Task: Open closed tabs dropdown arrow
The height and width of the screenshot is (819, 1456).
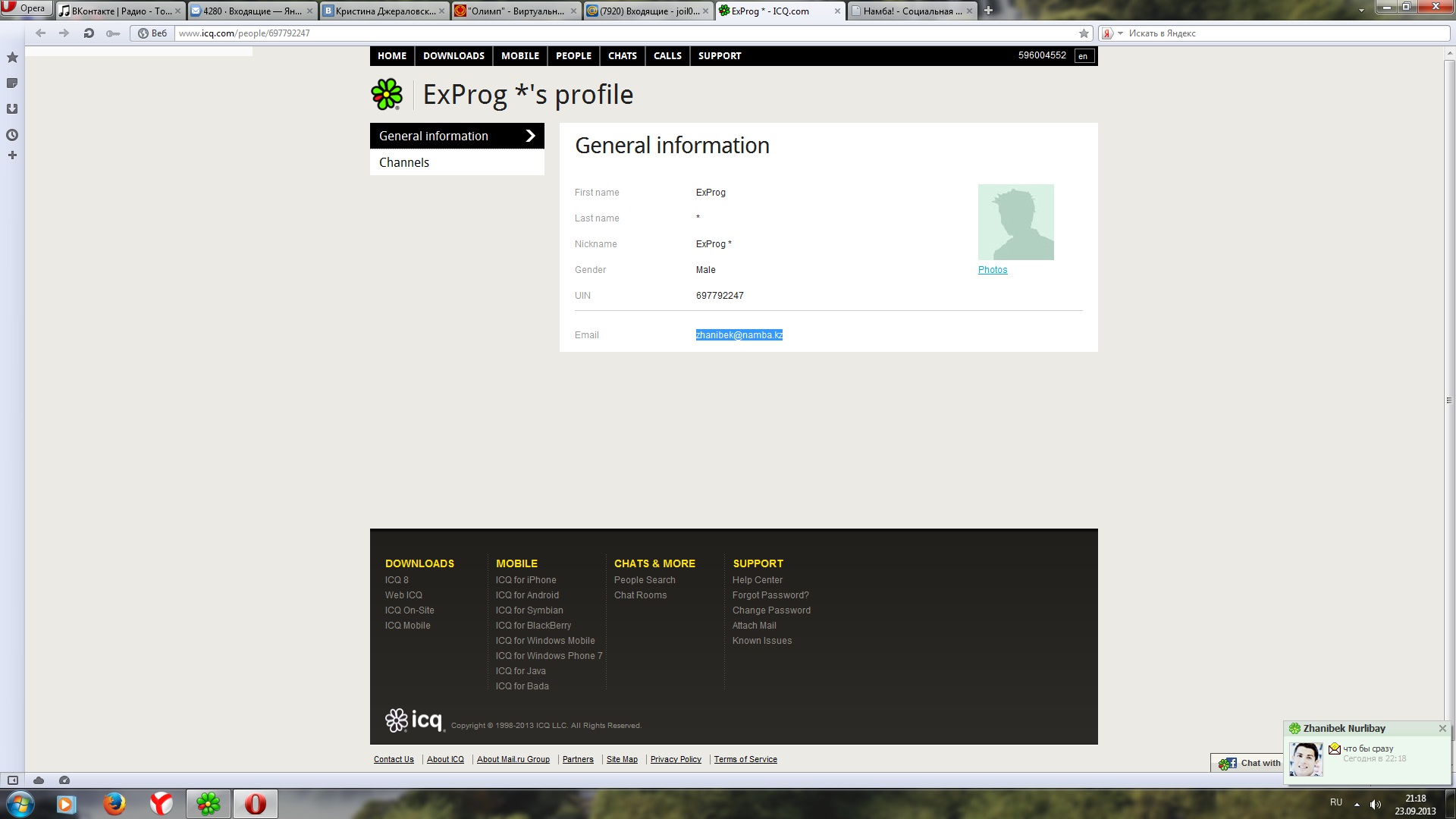Action: 1361,11
